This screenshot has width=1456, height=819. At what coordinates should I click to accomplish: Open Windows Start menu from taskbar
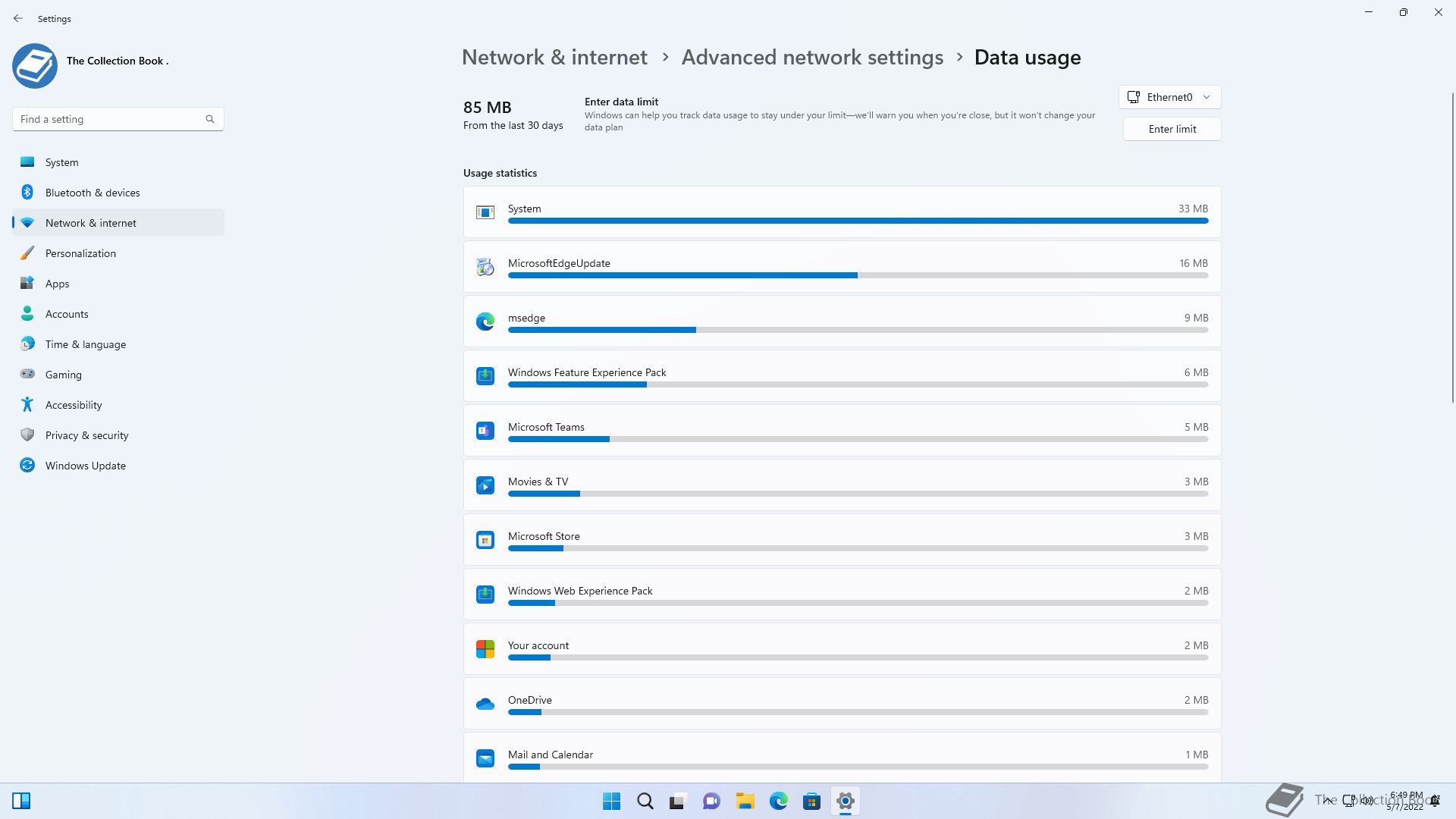point(611,801)
